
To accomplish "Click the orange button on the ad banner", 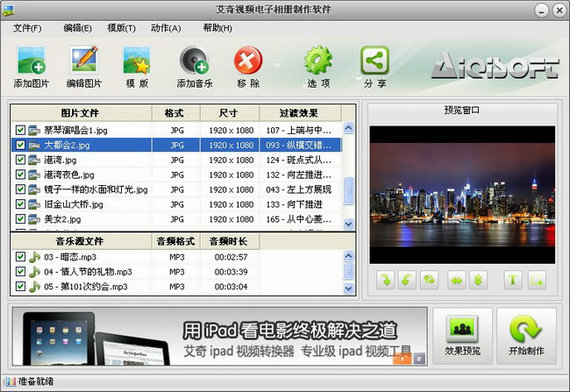I will click(402, 359).
